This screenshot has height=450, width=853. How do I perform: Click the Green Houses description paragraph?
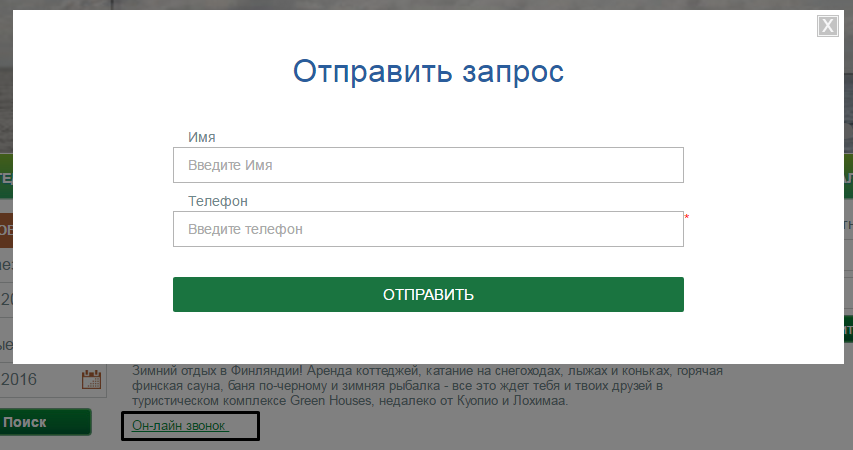coord(427,386)
